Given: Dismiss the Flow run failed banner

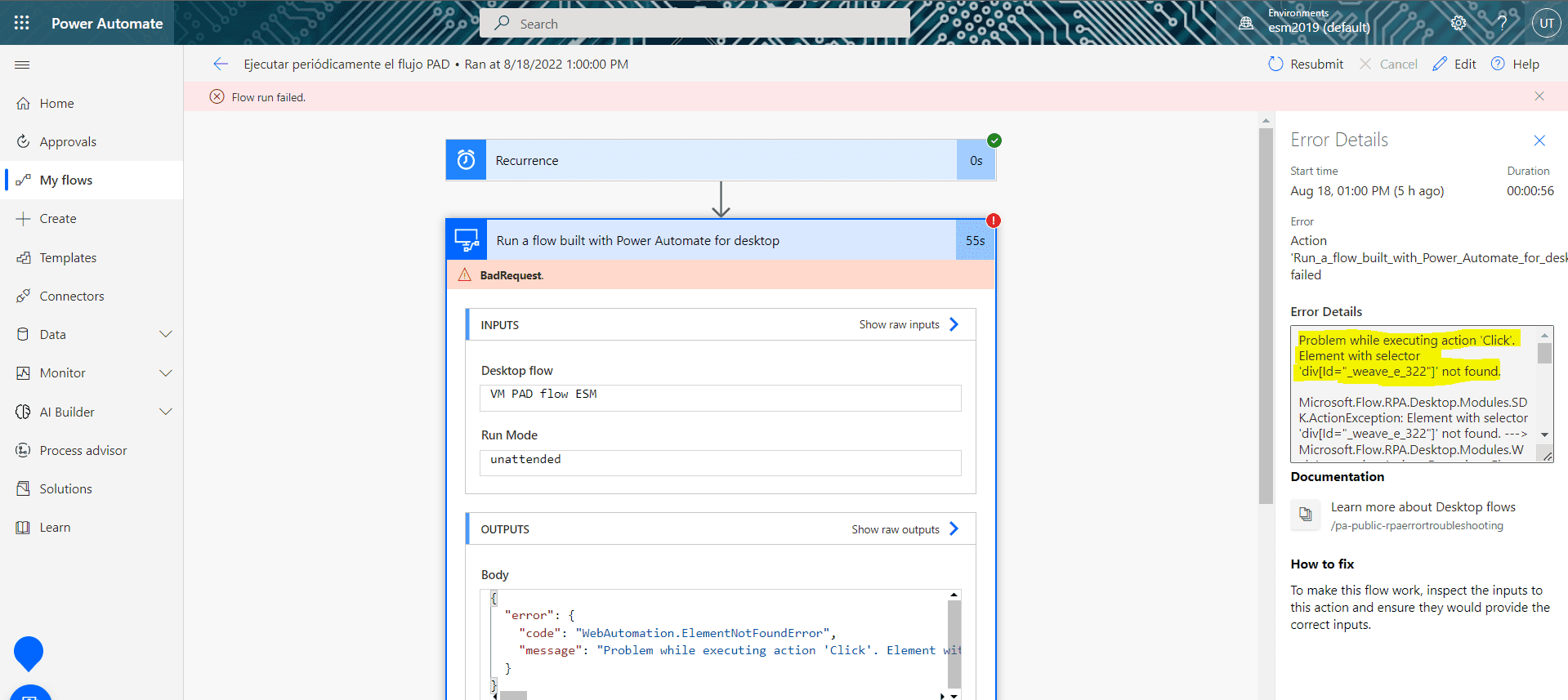Looking at the screenshot, I should click(x=1539, y=96).
